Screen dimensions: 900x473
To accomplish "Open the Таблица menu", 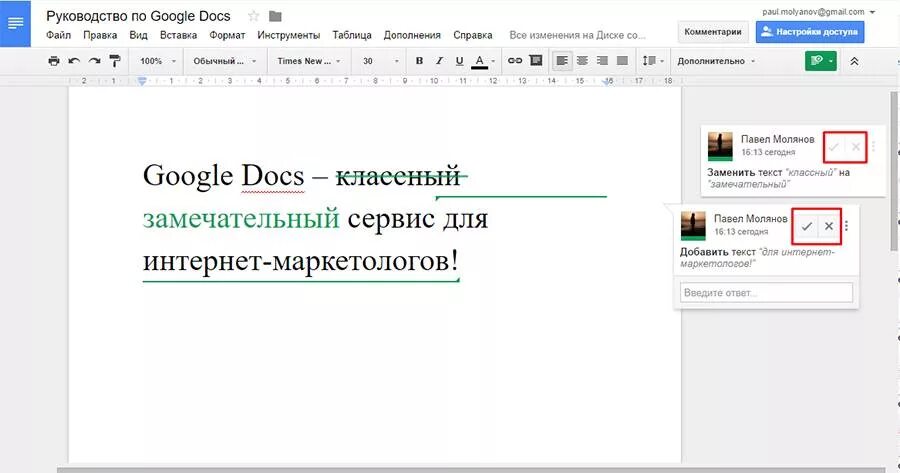I will [x=352, y=35].
